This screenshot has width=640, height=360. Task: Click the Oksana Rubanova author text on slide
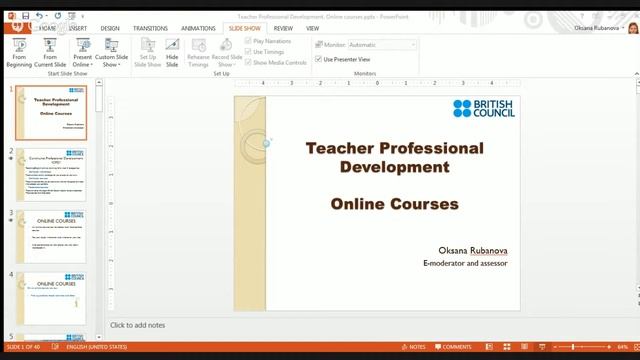(473, 250)
